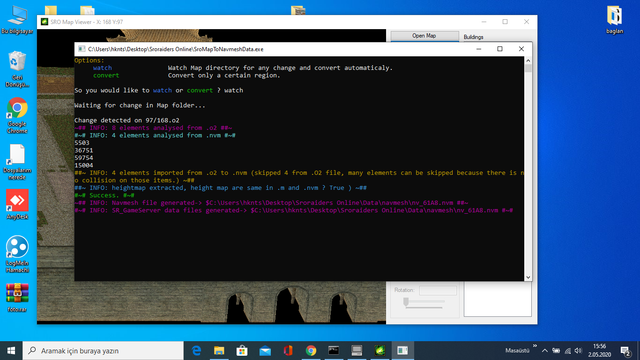Switch to the green SRO Map Viewer taskbar icon
The height and width of the screenshot is (360, 640).
(380, 351)
